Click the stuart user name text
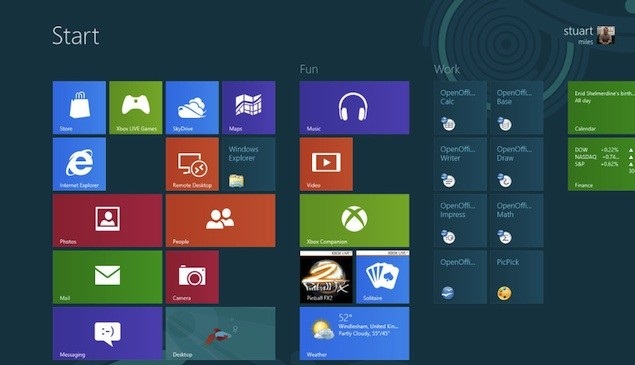This screenshot has width=635, height=365. 578,31
